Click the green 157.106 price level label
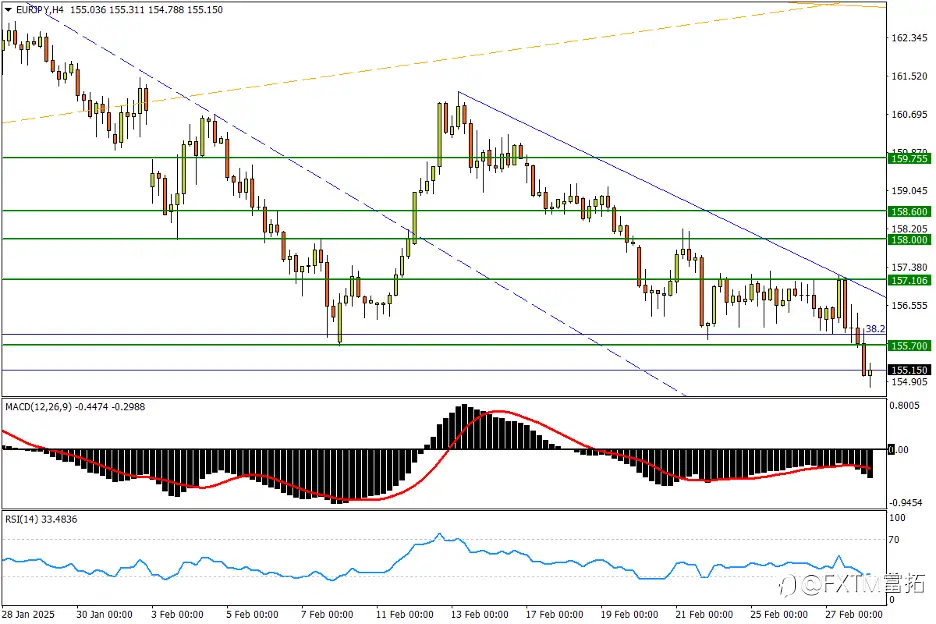The height and width of the screenshot is (624, 936). tap(909, 280)
